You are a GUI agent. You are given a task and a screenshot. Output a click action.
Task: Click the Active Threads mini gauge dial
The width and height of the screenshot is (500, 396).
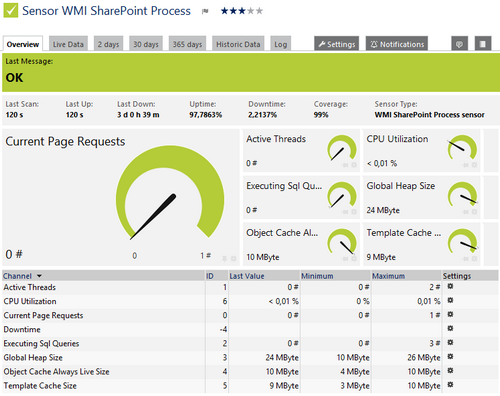click(342, 148)
